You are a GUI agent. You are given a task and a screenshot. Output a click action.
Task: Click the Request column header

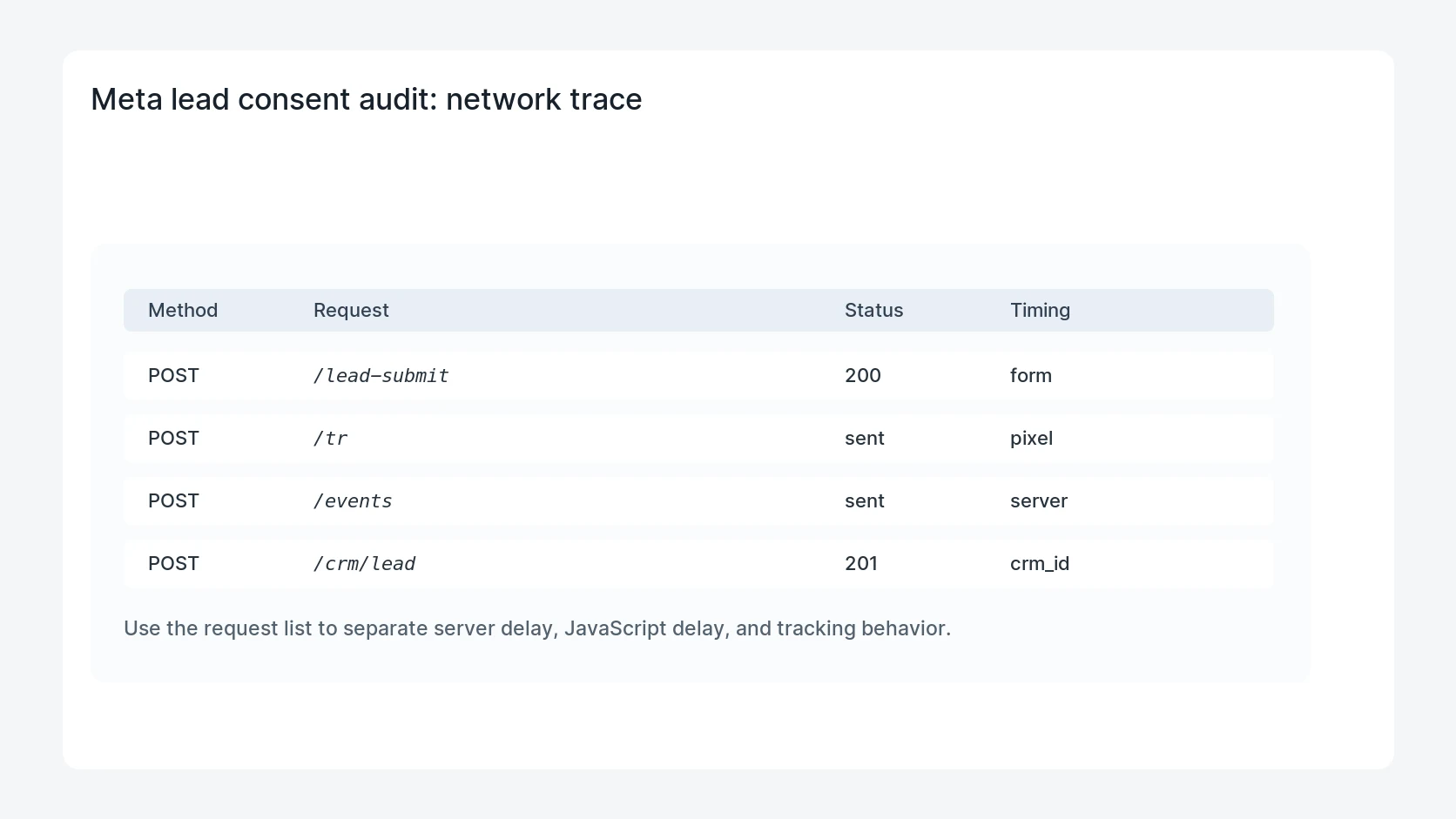point(351,310)
